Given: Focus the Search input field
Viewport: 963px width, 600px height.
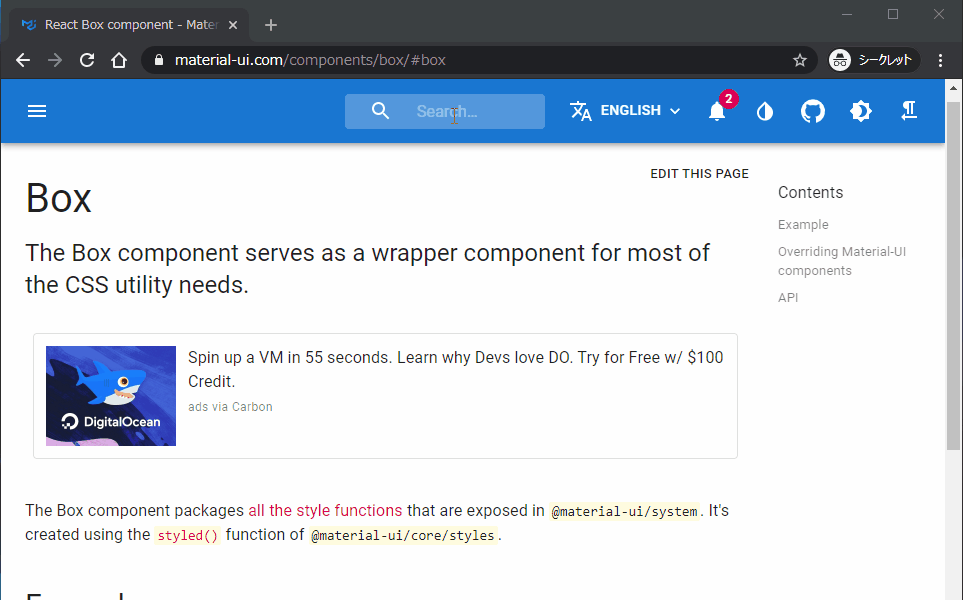Looking at the screenshot, I should pyautogui.click(x=445, y=111).
